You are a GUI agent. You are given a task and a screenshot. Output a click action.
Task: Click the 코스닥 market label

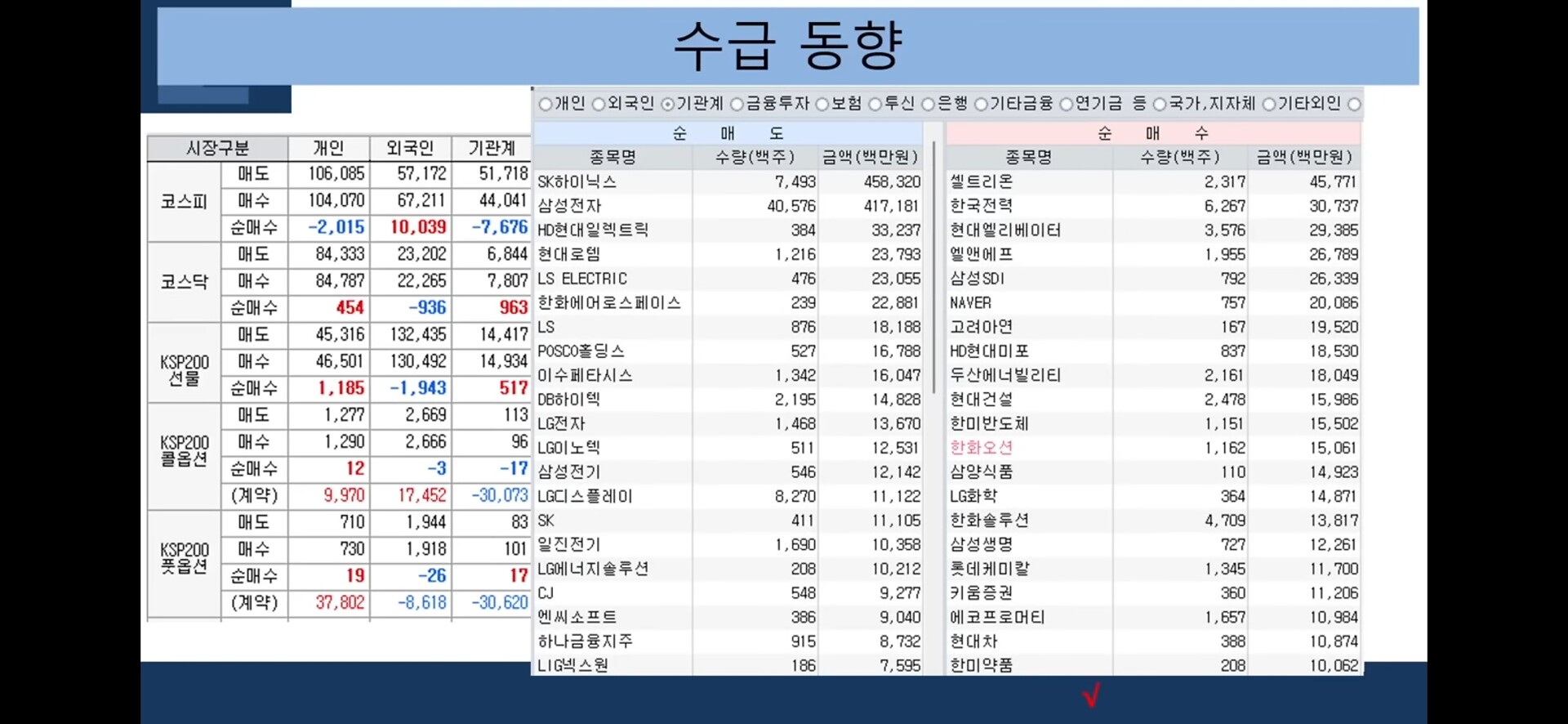184,282
